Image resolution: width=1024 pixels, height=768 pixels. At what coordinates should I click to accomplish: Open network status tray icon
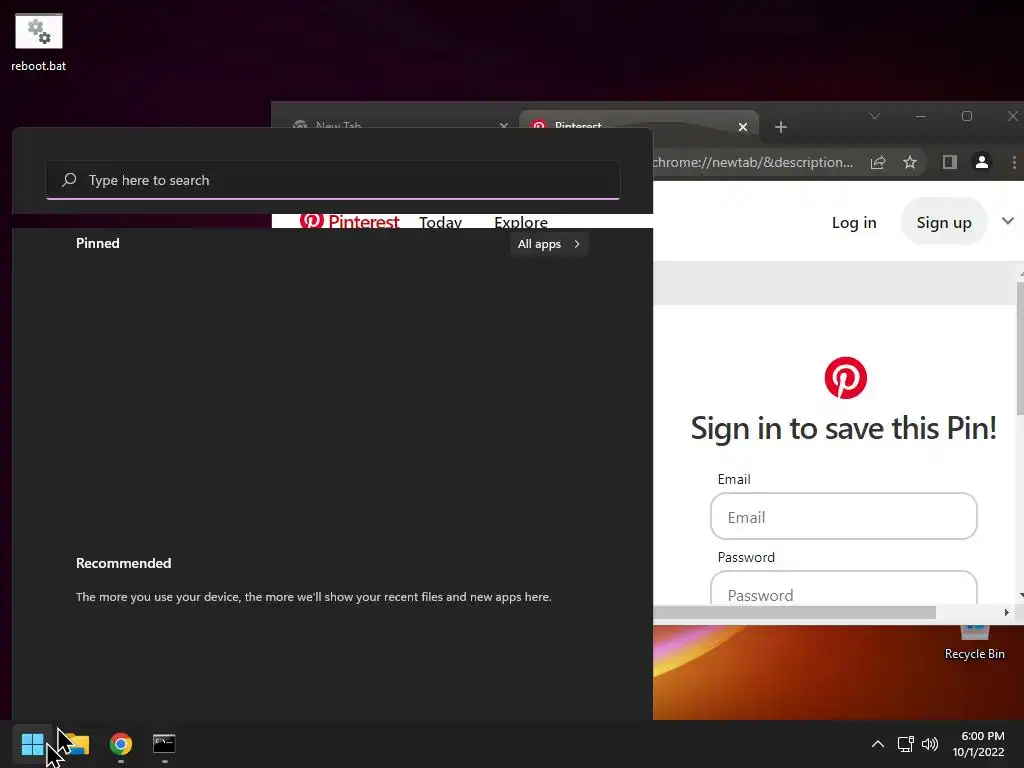905,744
